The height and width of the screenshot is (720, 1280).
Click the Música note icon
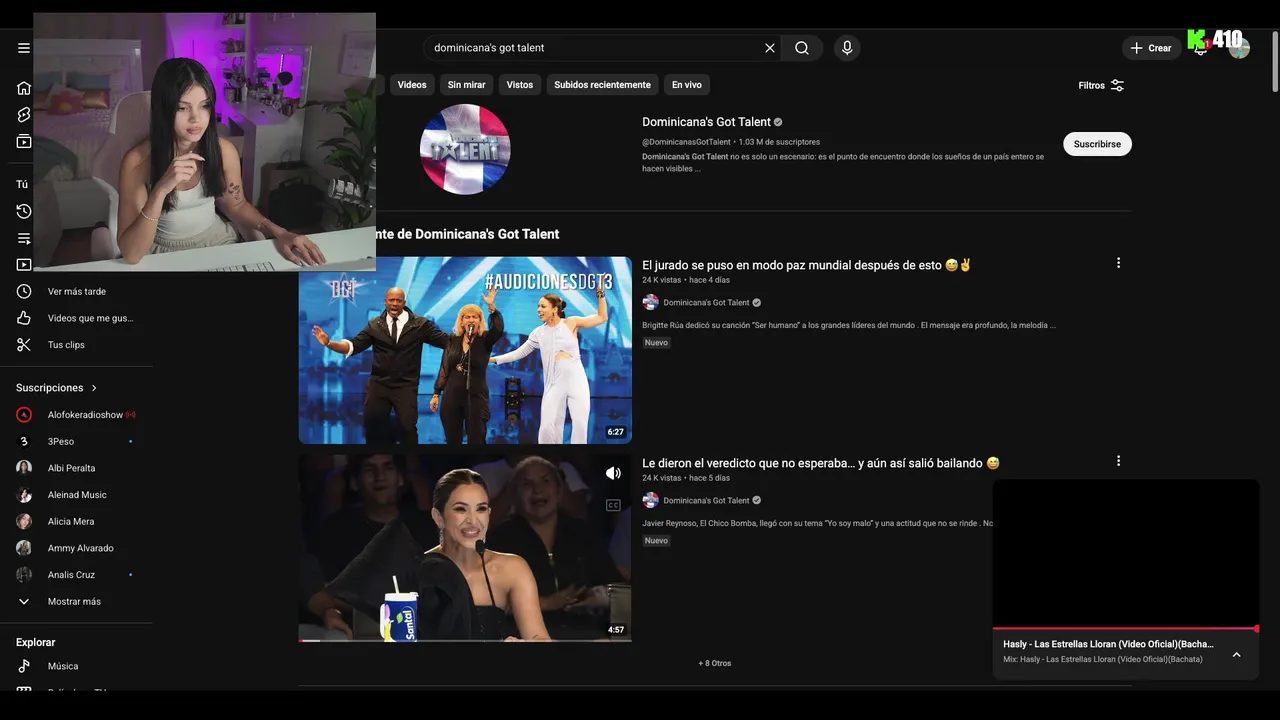tap(24, 666)
